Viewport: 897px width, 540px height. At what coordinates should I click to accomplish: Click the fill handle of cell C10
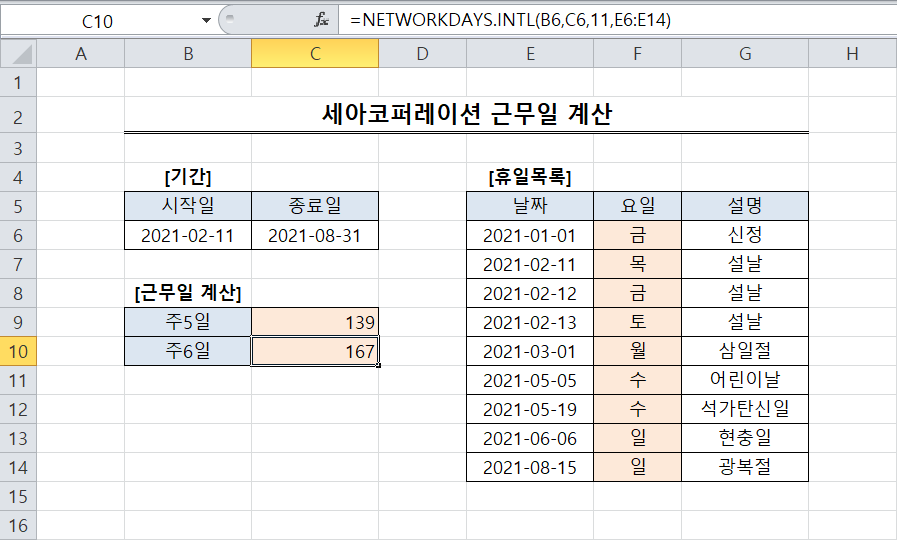(379, 366)
